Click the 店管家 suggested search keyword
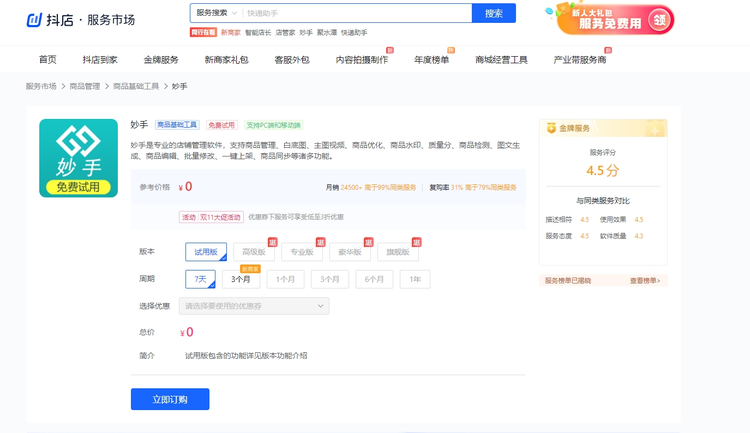 (x=286, y=33)
